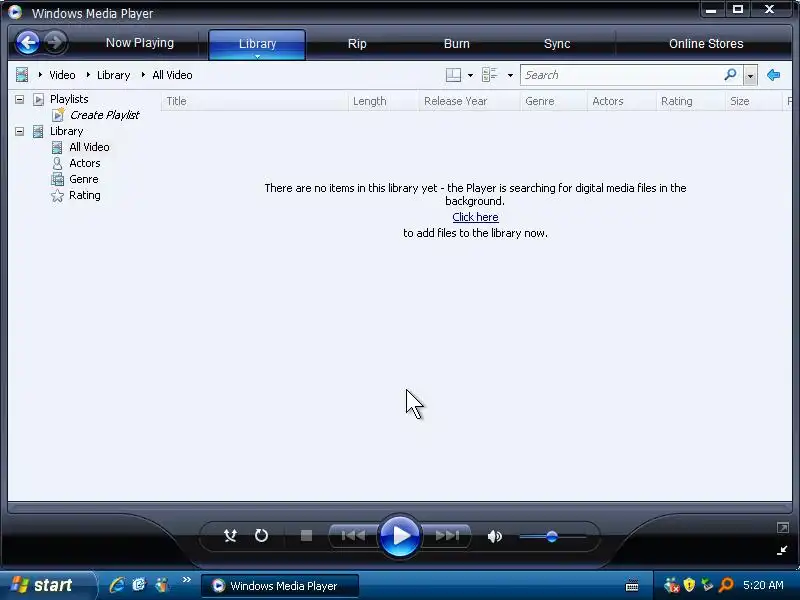Sort by the Title column header
The height and width of the screenshot is (600, 800).
(255, 101)
